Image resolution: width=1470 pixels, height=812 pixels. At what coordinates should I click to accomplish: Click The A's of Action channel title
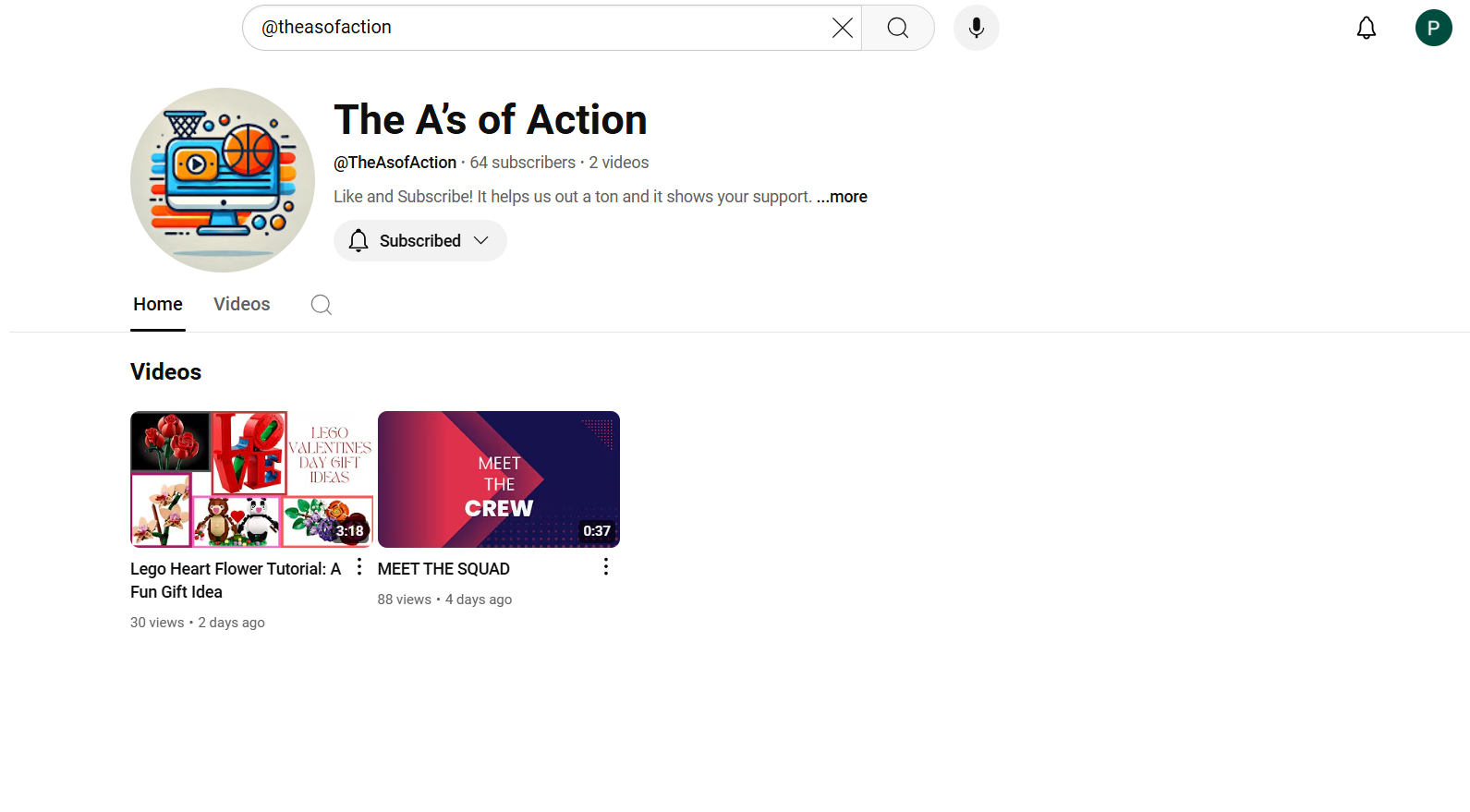point(491,120)
